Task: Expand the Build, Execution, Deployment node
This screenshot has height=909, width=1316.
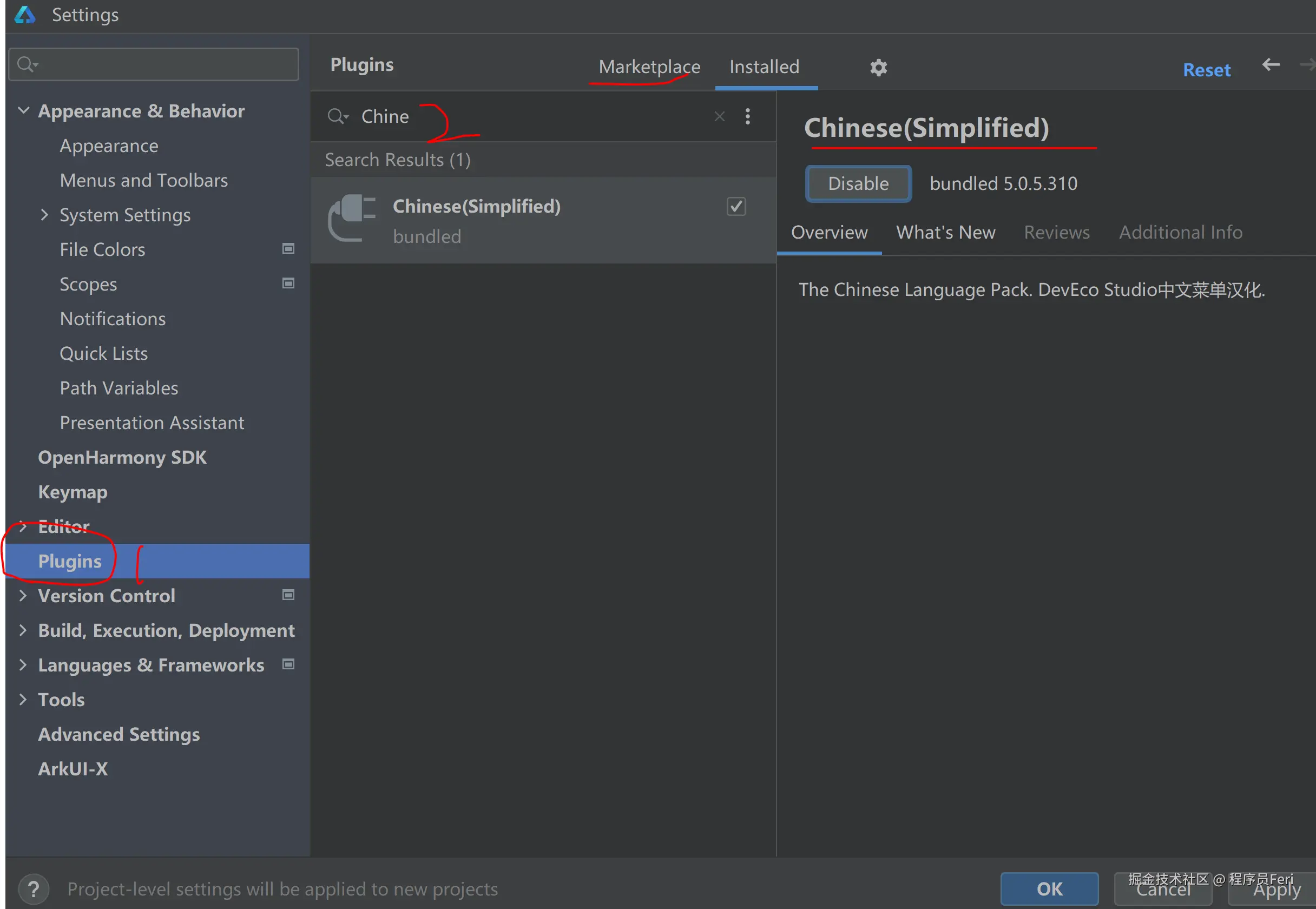Action: [x=23, y=630]
